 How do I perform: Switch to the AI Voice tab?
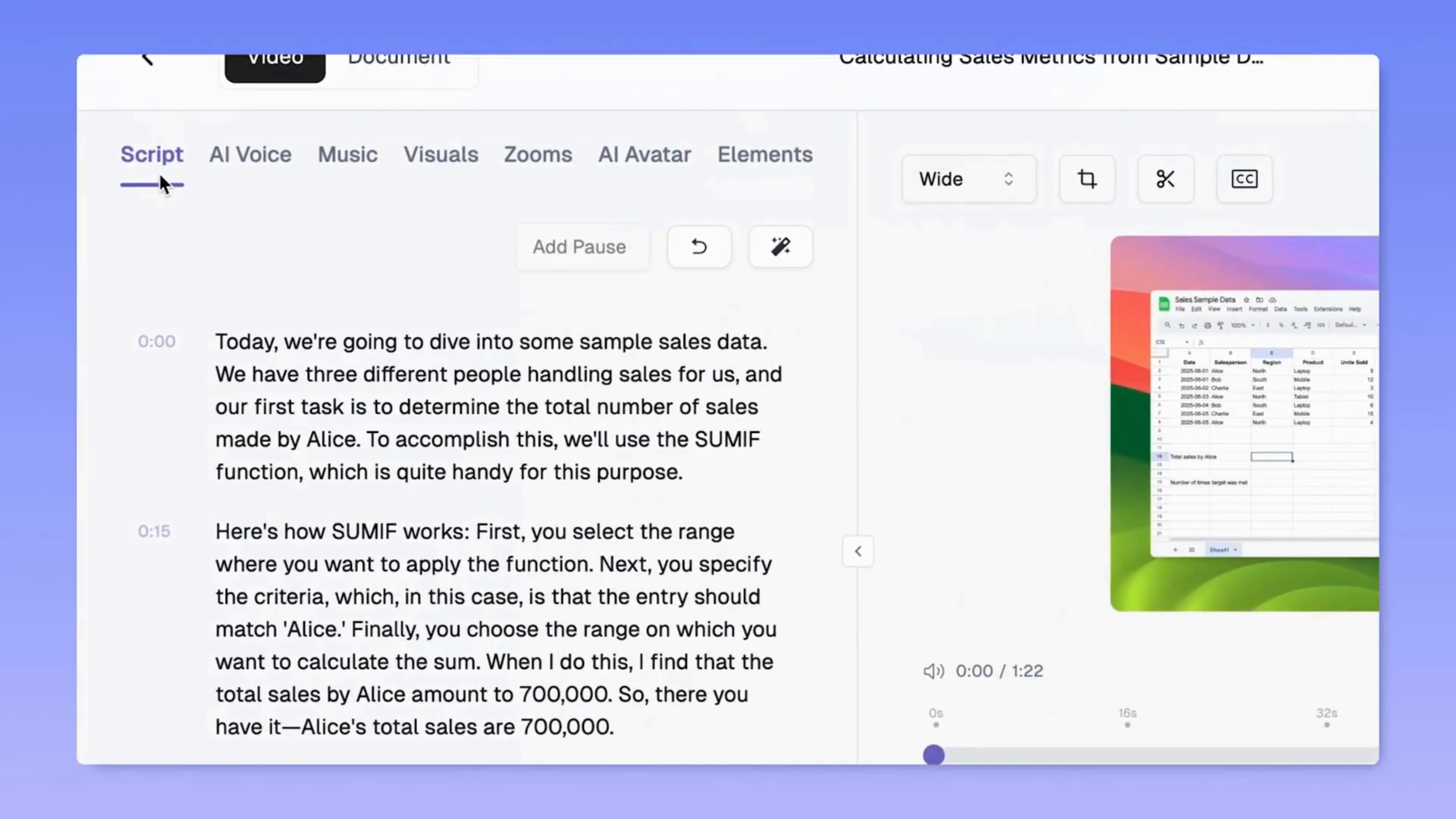250,155
